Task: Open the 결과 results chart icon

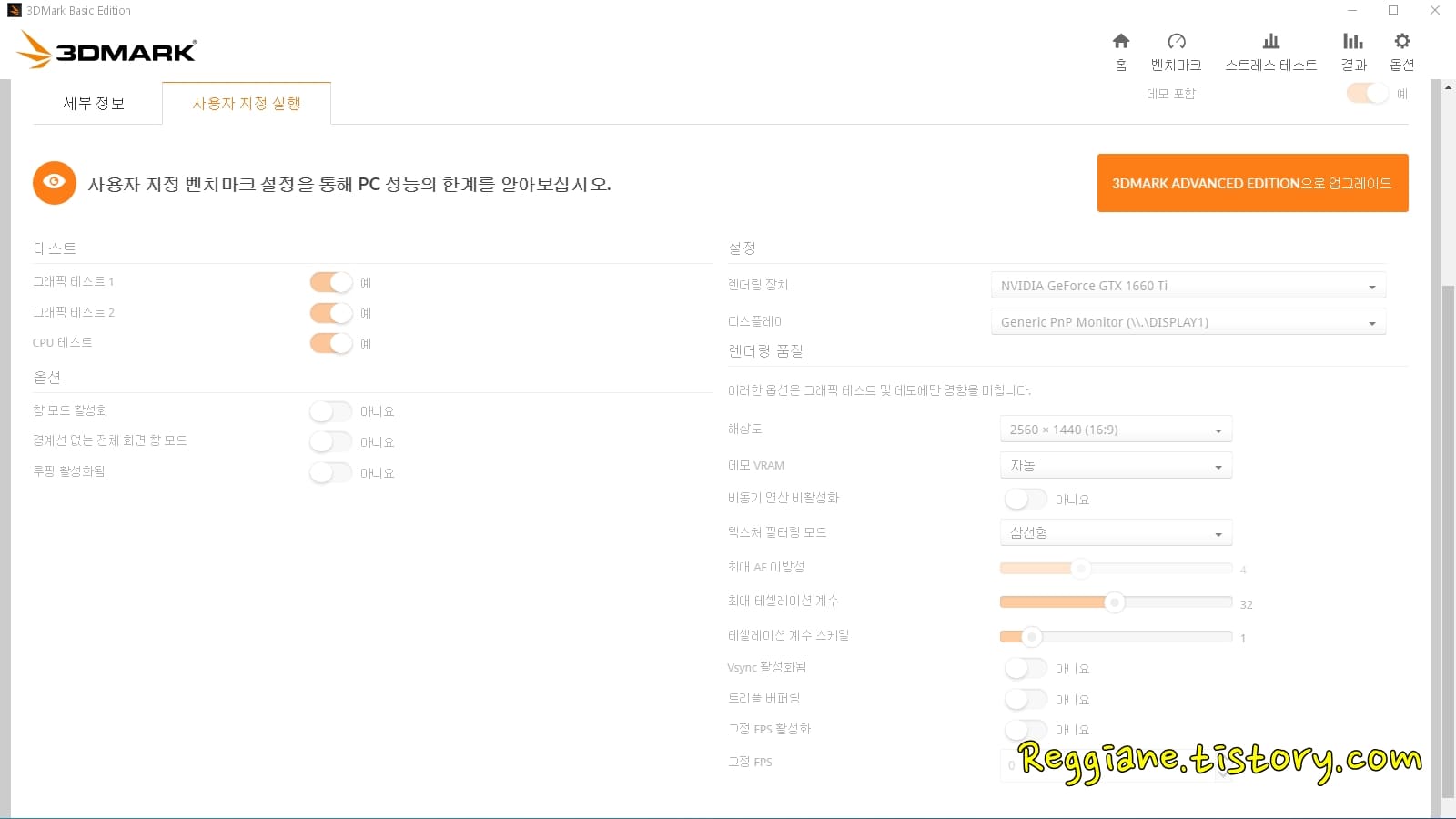Action: [x=1353, y=42]
